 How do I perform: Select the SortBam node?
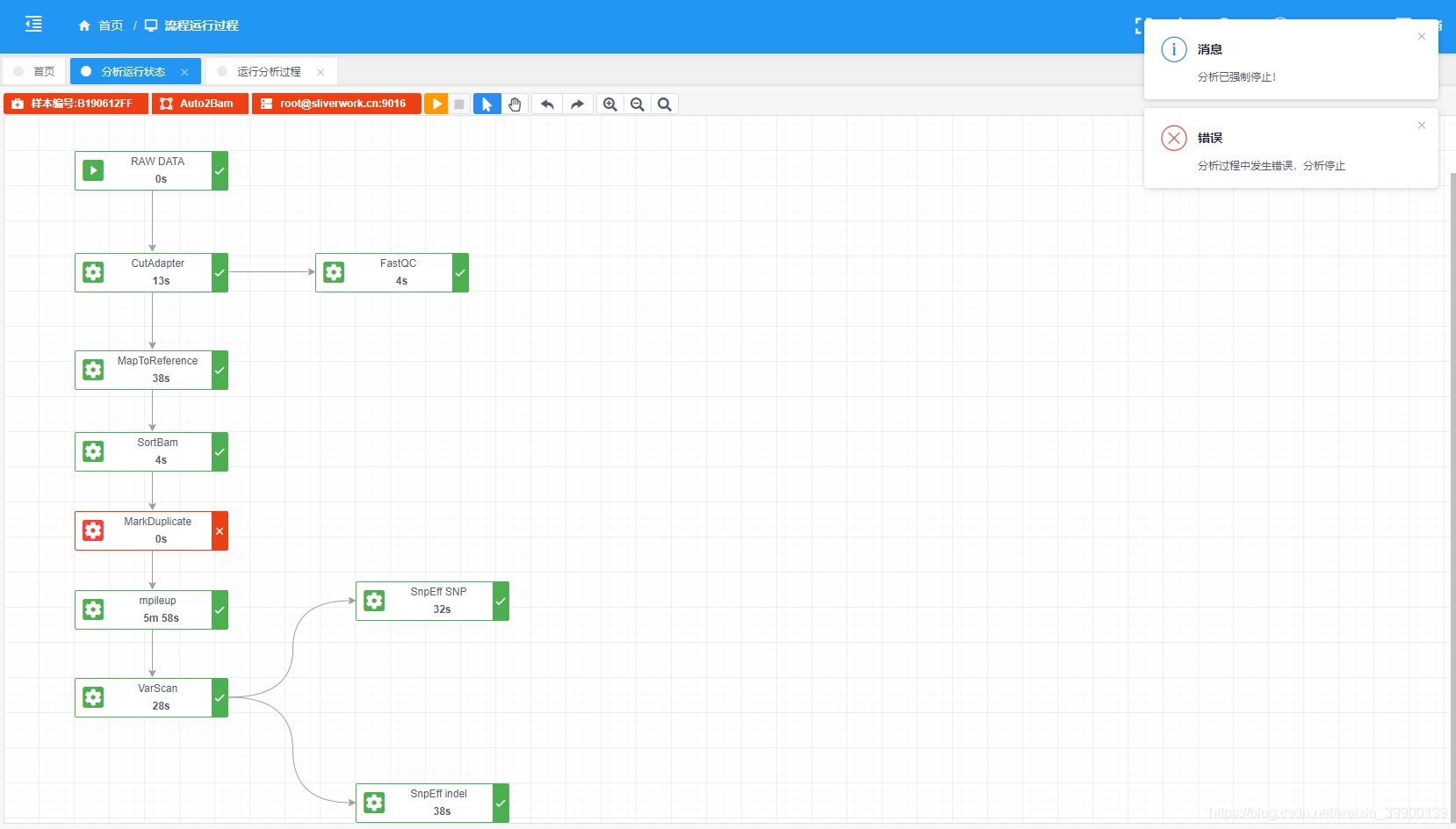(x=151, y=451)
